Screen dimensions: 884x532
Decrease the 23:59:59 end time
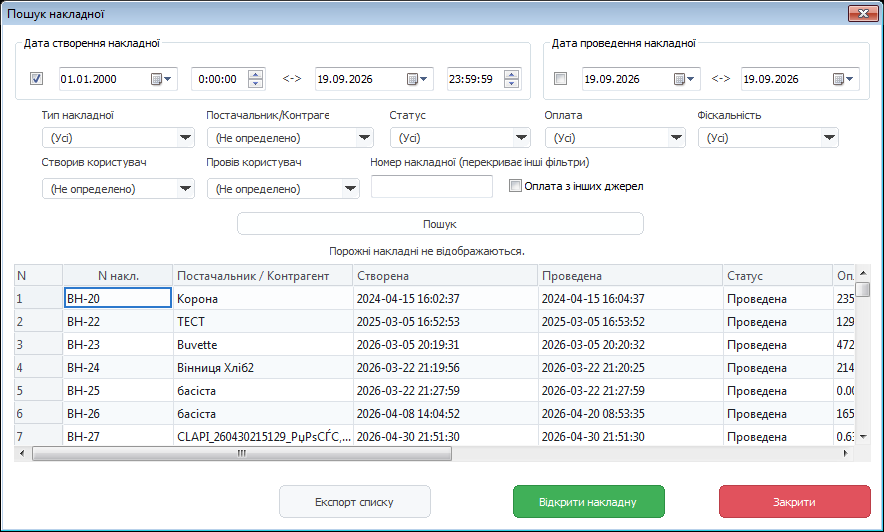(x=511, y=83)
